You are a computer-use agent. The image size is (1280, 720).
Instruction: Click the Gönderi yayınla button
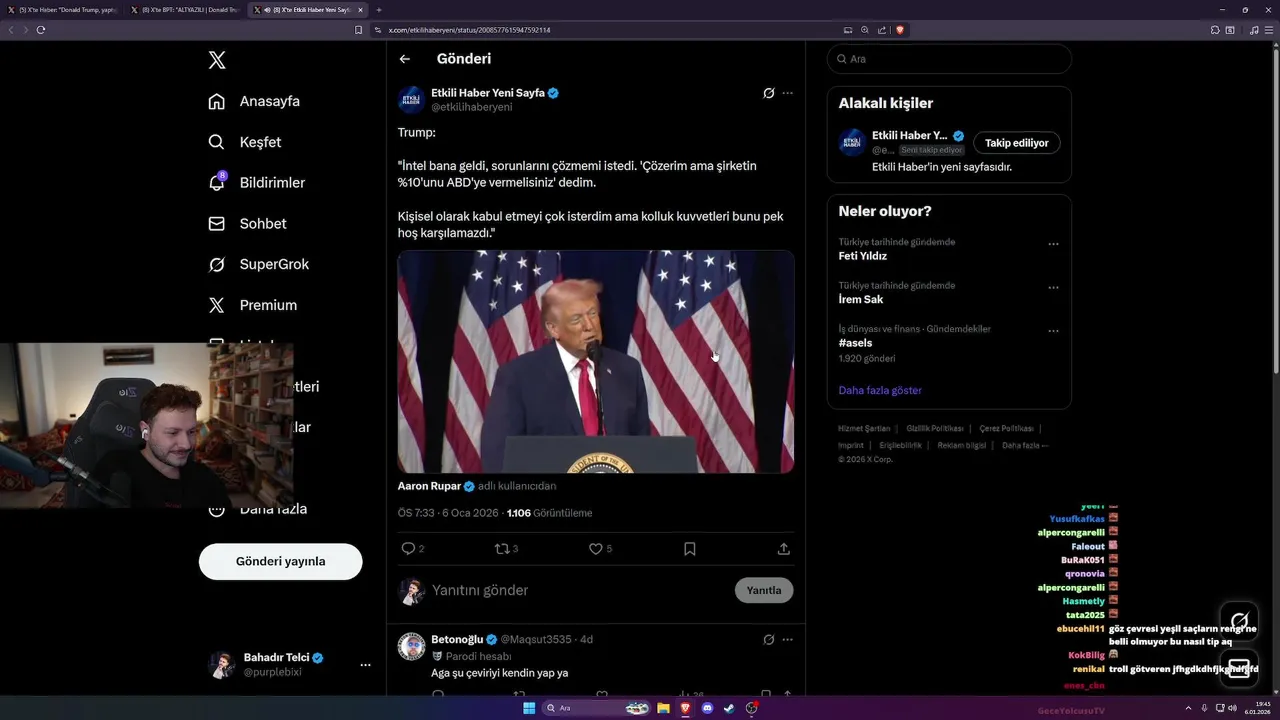280,561
